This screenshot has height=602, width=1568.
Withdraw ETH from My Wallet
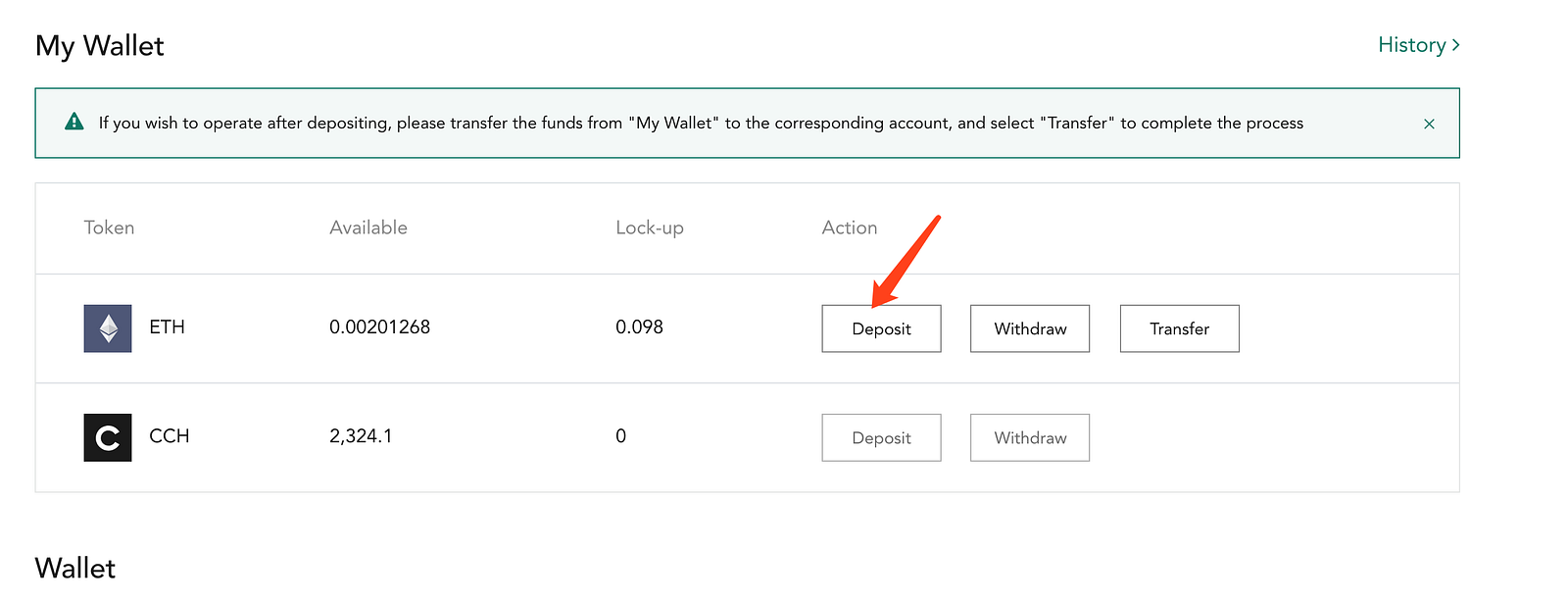[1030, 328]
